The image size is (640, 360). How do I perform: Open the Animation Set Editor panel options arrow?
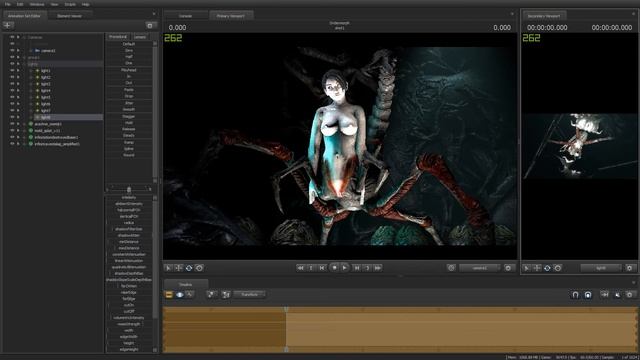point(154,14)
